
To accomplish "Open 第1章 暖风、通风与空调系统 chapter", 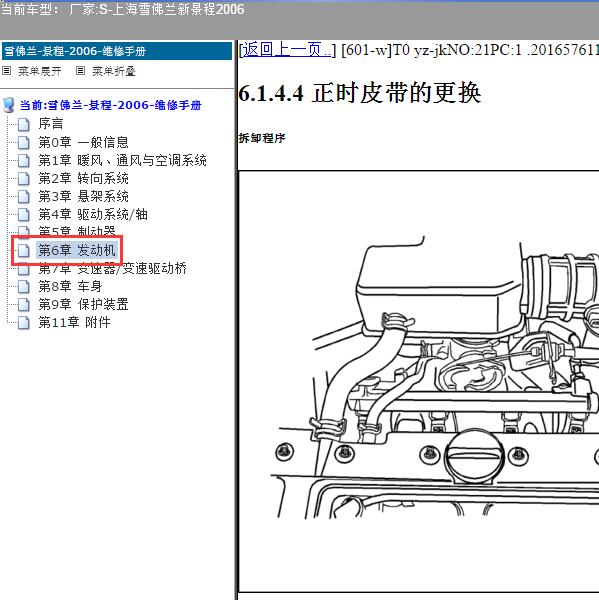I will [122, 160].
